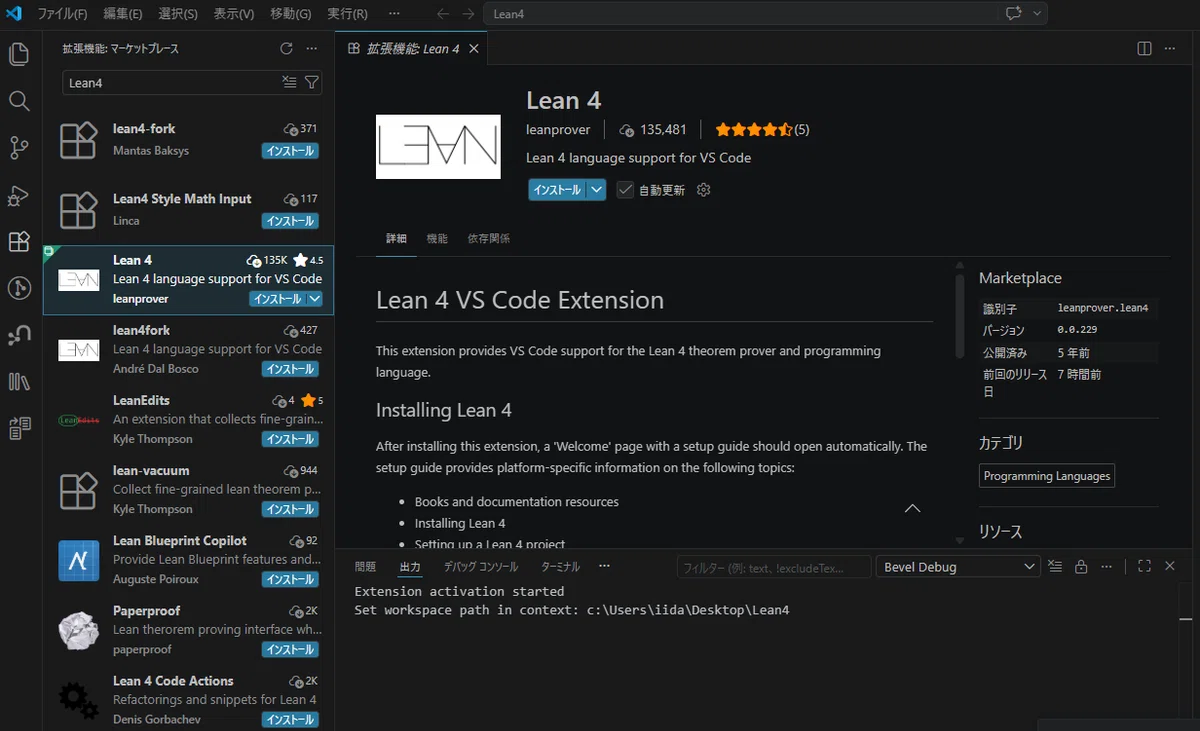The width and height of the screenshot is (1200, 731).
Task: Switch to the デバッグ コンソール tab
Action: click(x=481, y=566)
